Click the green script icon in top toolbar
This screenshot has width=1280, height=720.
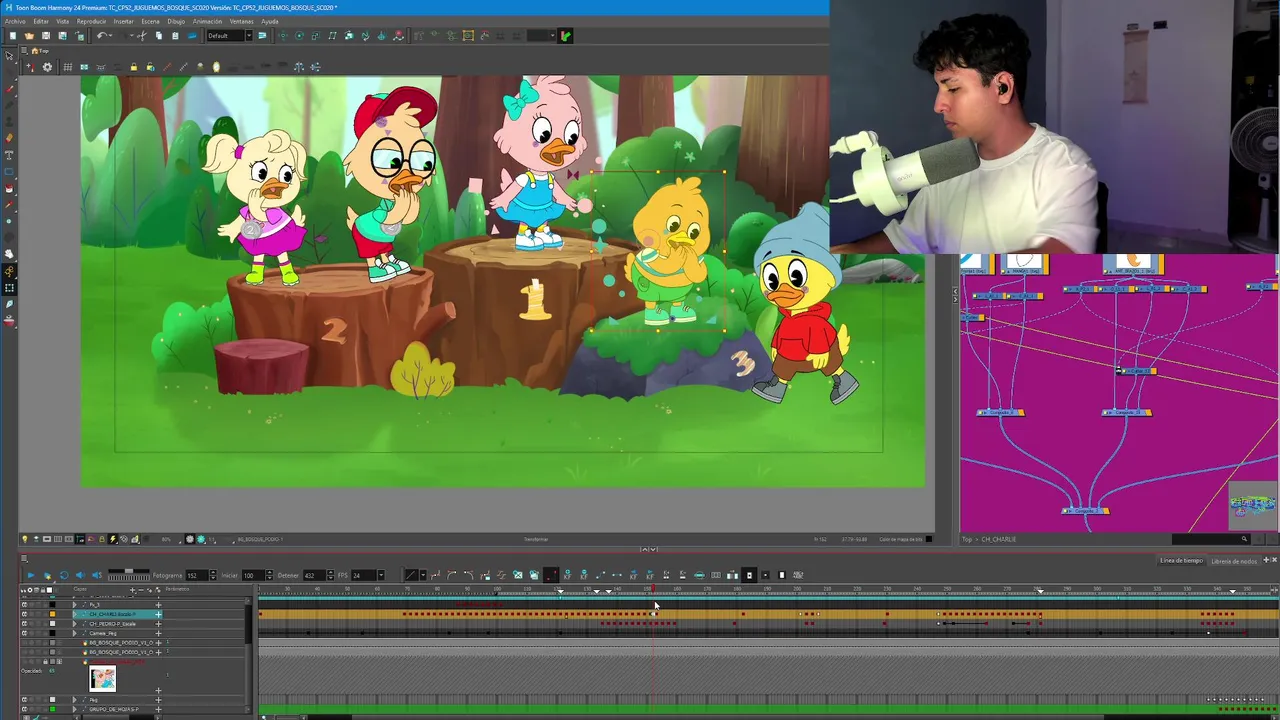pyautogui.click(x=565, y=36)
